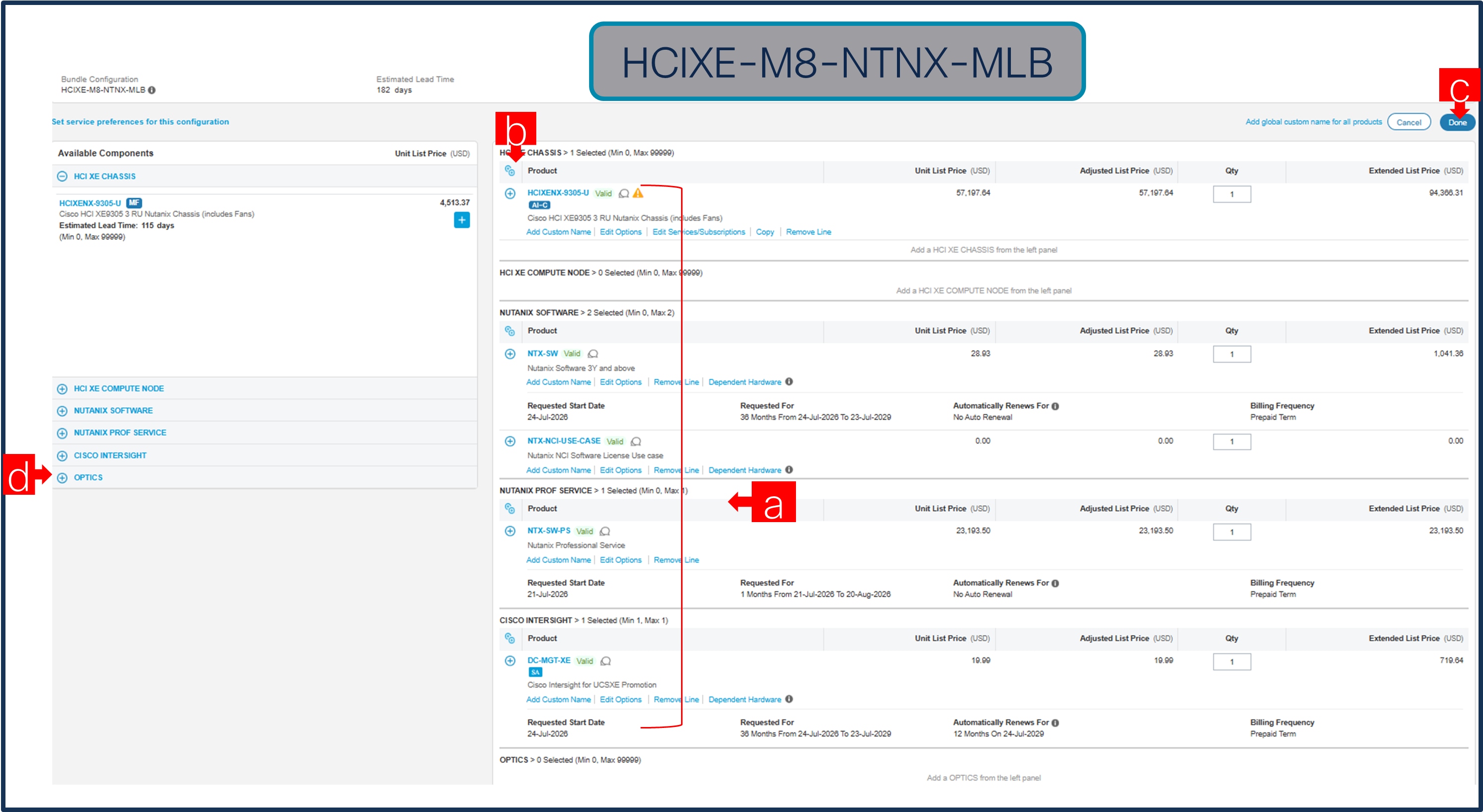The height and width of the screenshot is (812, 1483).
Task: Expand the HCIXENX-9305-U selected line details
Action: (509, 193)
